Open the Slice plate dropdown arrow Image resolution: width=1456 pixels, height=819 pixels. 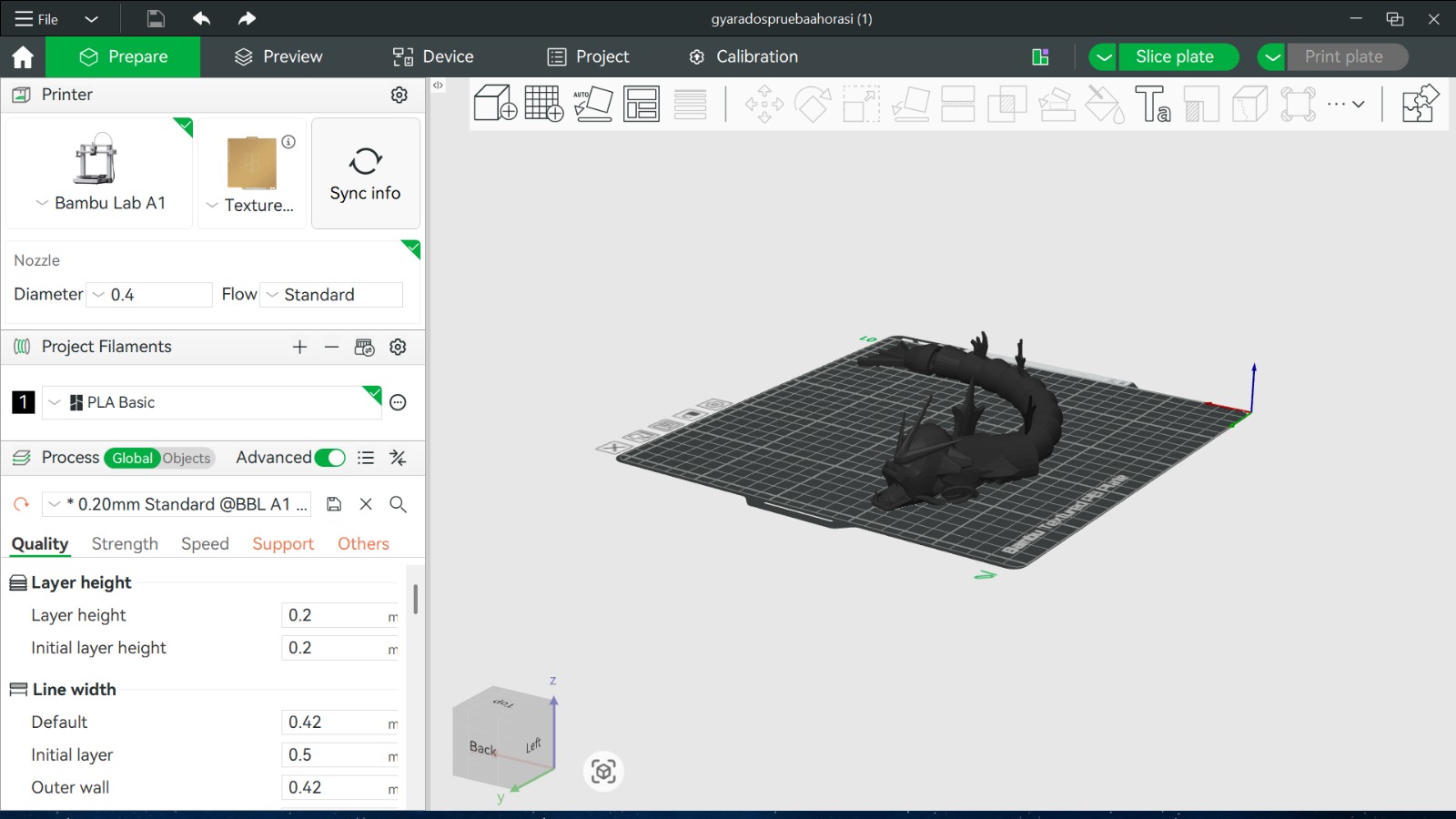coord(1102,56)
